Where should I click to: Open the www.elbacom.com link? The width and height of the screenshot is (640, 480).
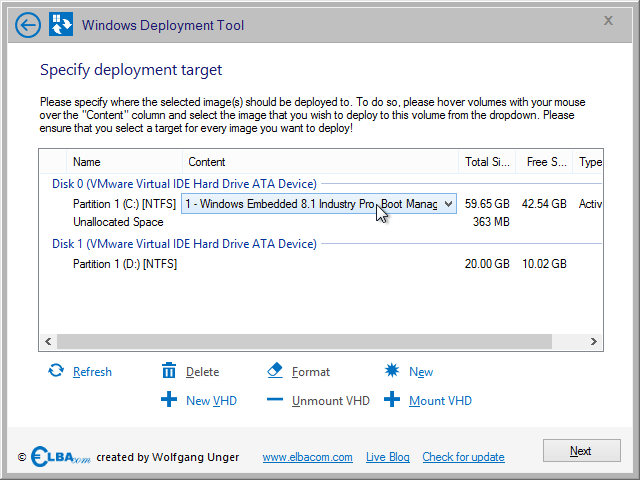(307, 457)
